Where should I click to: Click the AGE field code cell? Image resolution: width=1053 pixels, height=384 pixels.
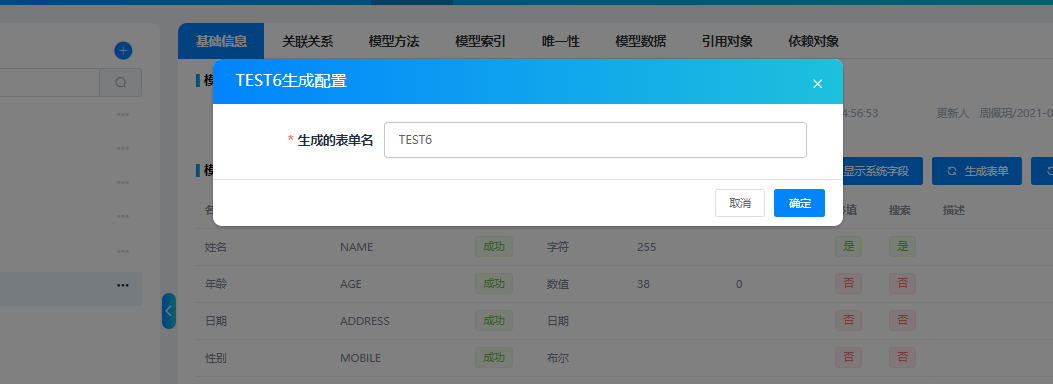pos(351,284)
